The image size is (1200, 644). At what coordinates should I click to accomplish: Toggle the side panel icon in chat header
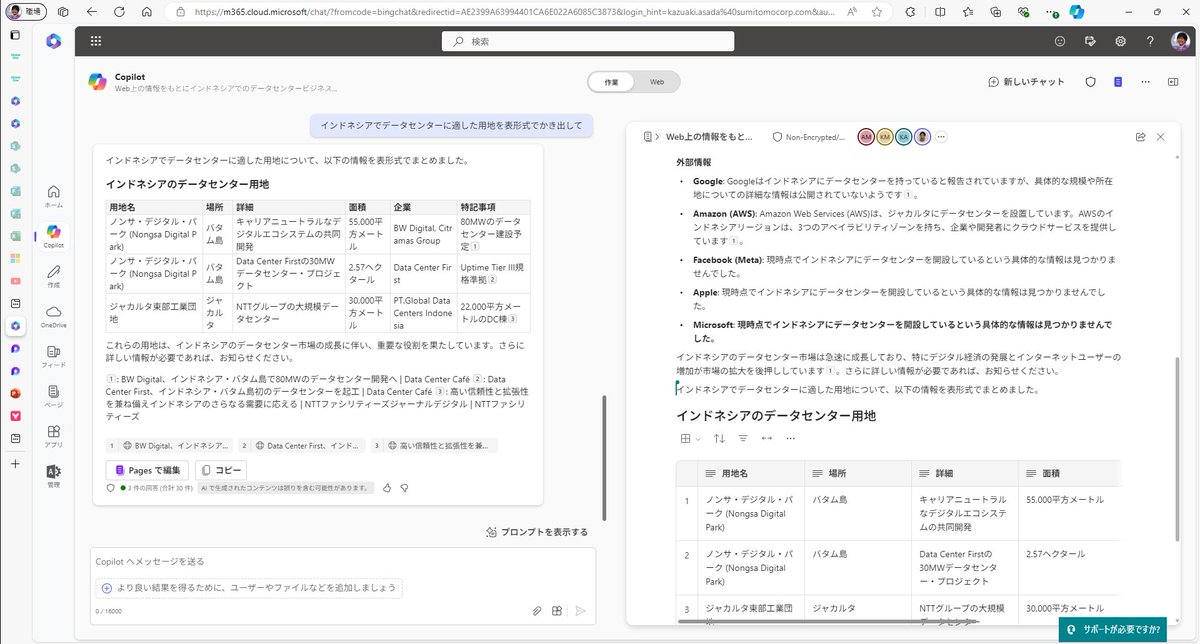(x=1173, y=82)
